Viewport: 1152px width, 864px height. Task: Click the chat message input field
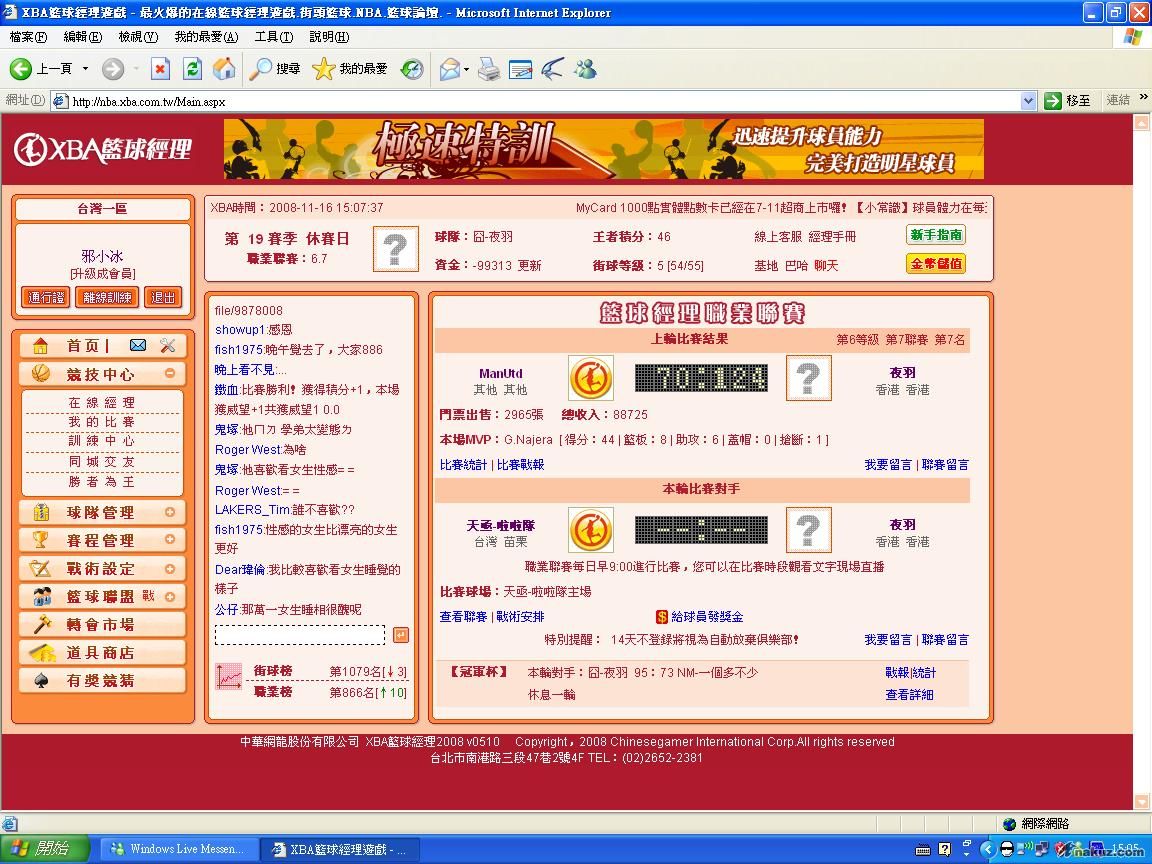point(299,635)
